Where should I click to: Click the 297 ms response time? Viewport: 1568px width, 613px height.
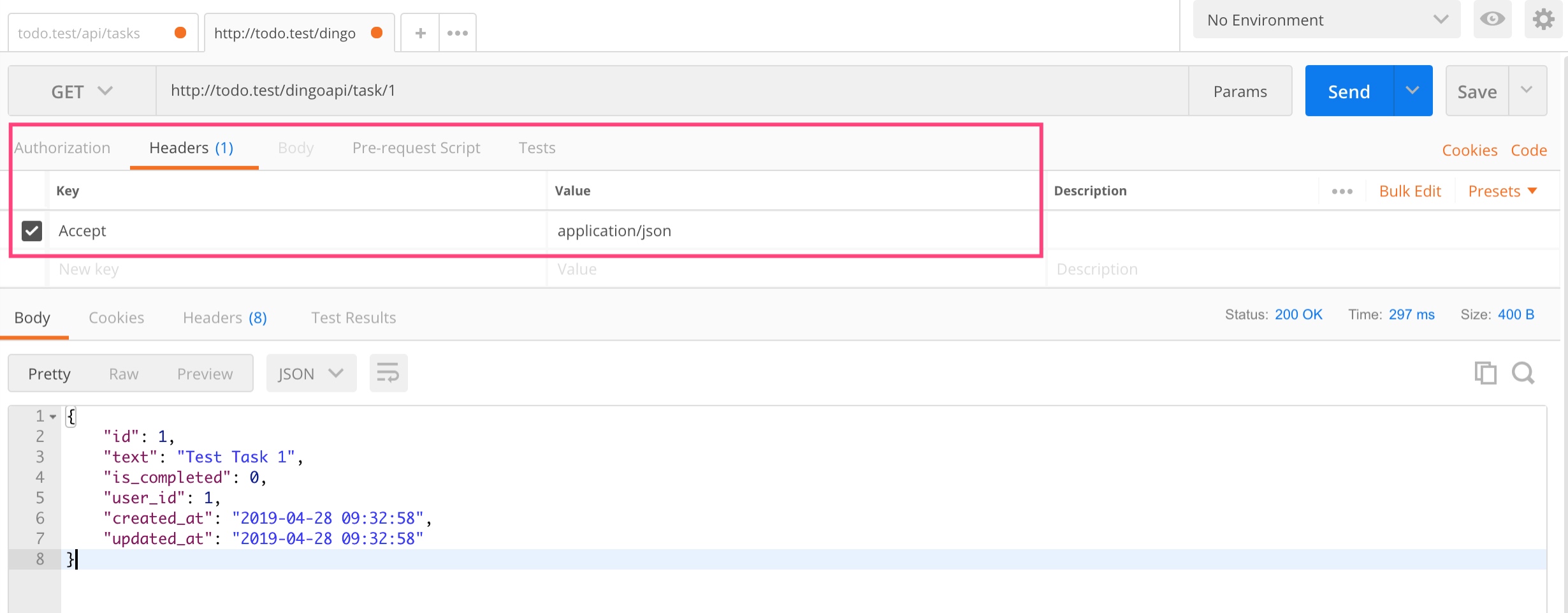click(x=1412, y=314)
